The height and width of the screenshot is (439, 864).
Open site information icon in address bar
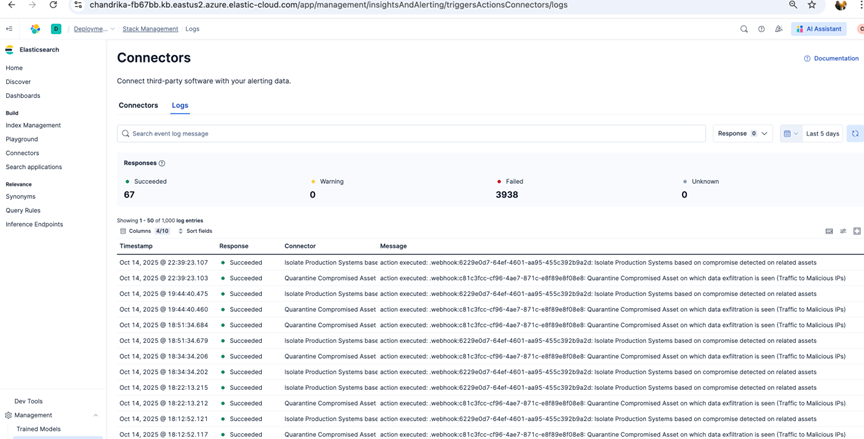tap(78, 5)
